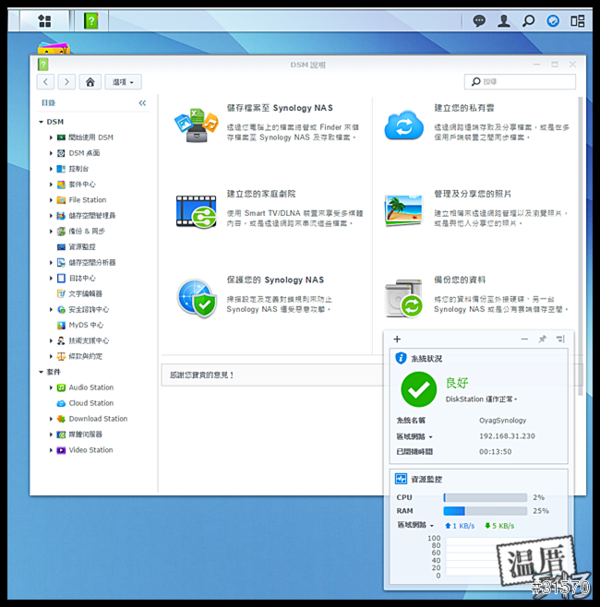Click the shield security icon
600x607 pixels.
tap(197, 298)
